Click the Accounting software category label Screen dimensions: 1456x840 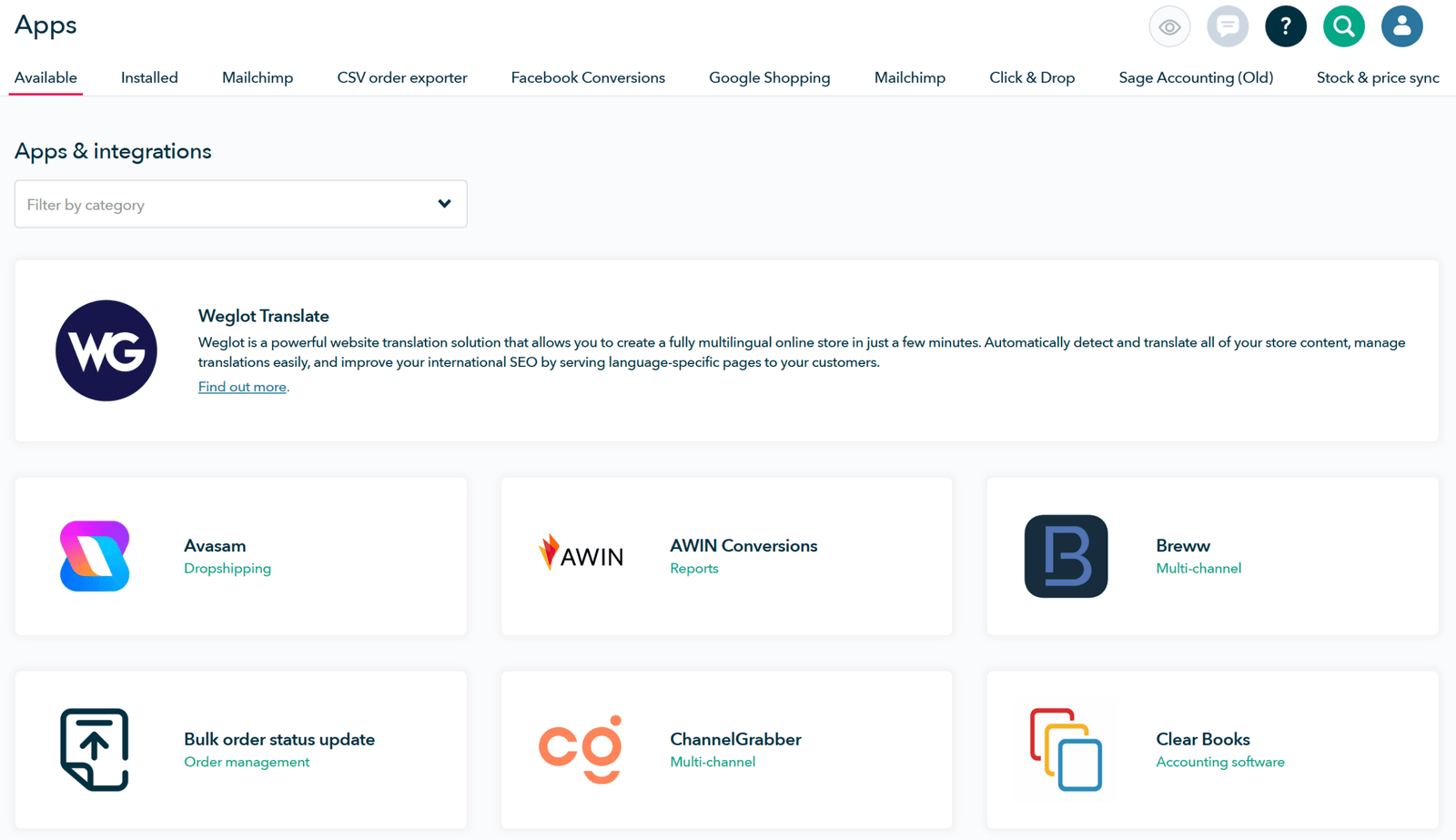(1220, 762)
